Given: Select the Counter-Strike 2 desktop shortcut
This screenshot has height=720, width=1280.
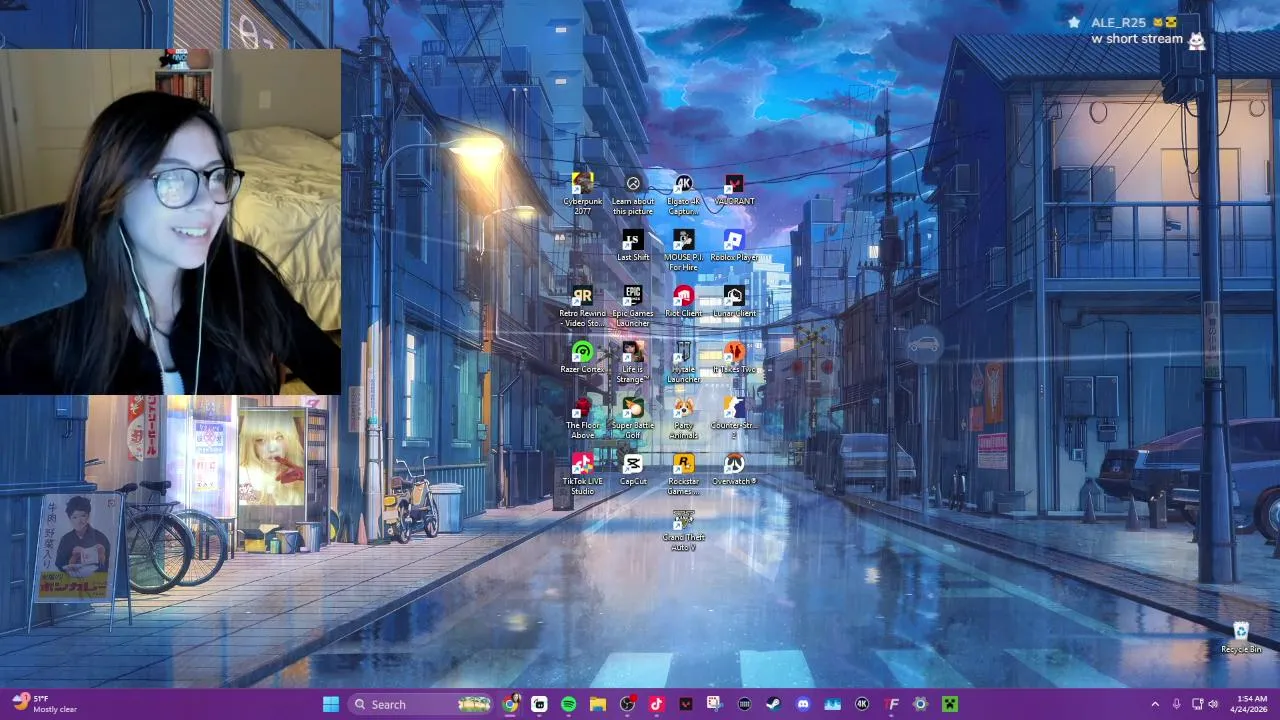Looking at the screenshot, I should point(734,417).
